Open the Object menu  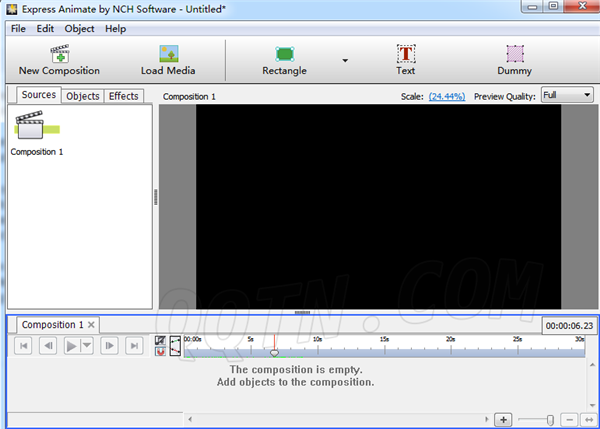(x=79, y=29)
